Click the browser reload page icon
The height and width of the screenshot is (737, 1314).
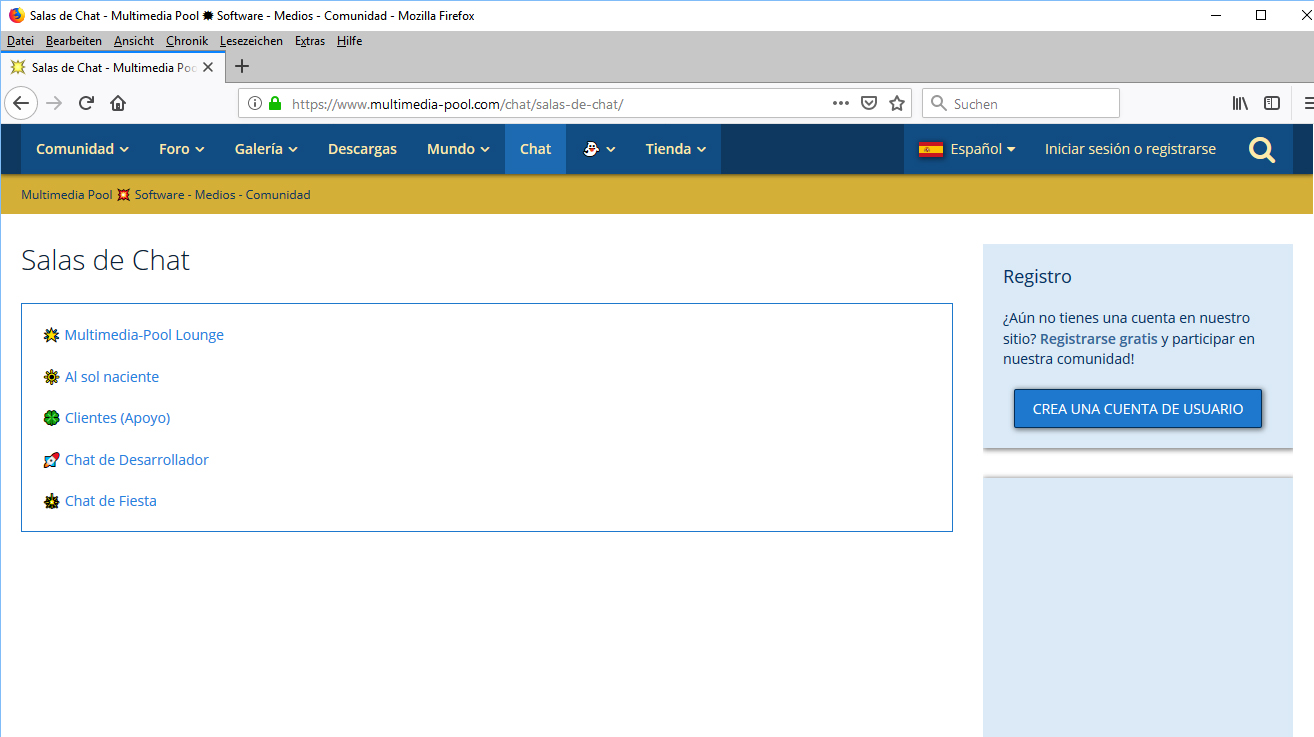pyautogui.click(x=87, y=103)
